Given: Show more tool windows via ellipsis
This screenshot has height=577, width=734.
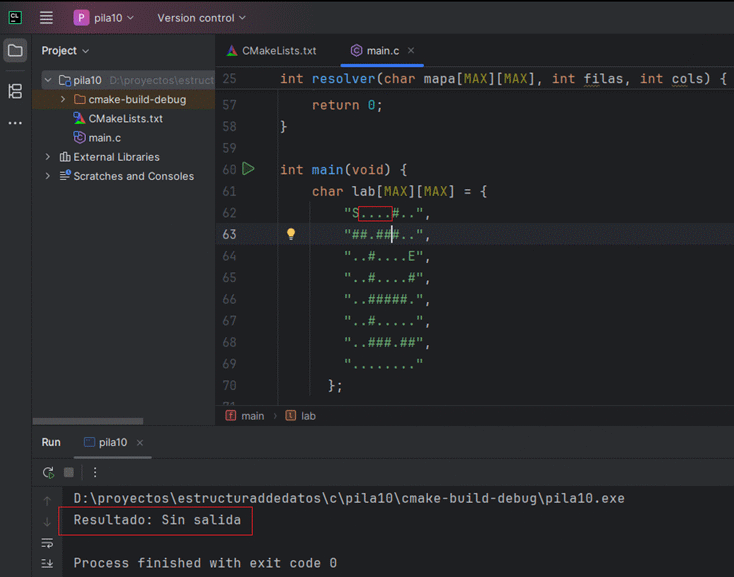Looking at the screenshot, I should click(15, 123).
